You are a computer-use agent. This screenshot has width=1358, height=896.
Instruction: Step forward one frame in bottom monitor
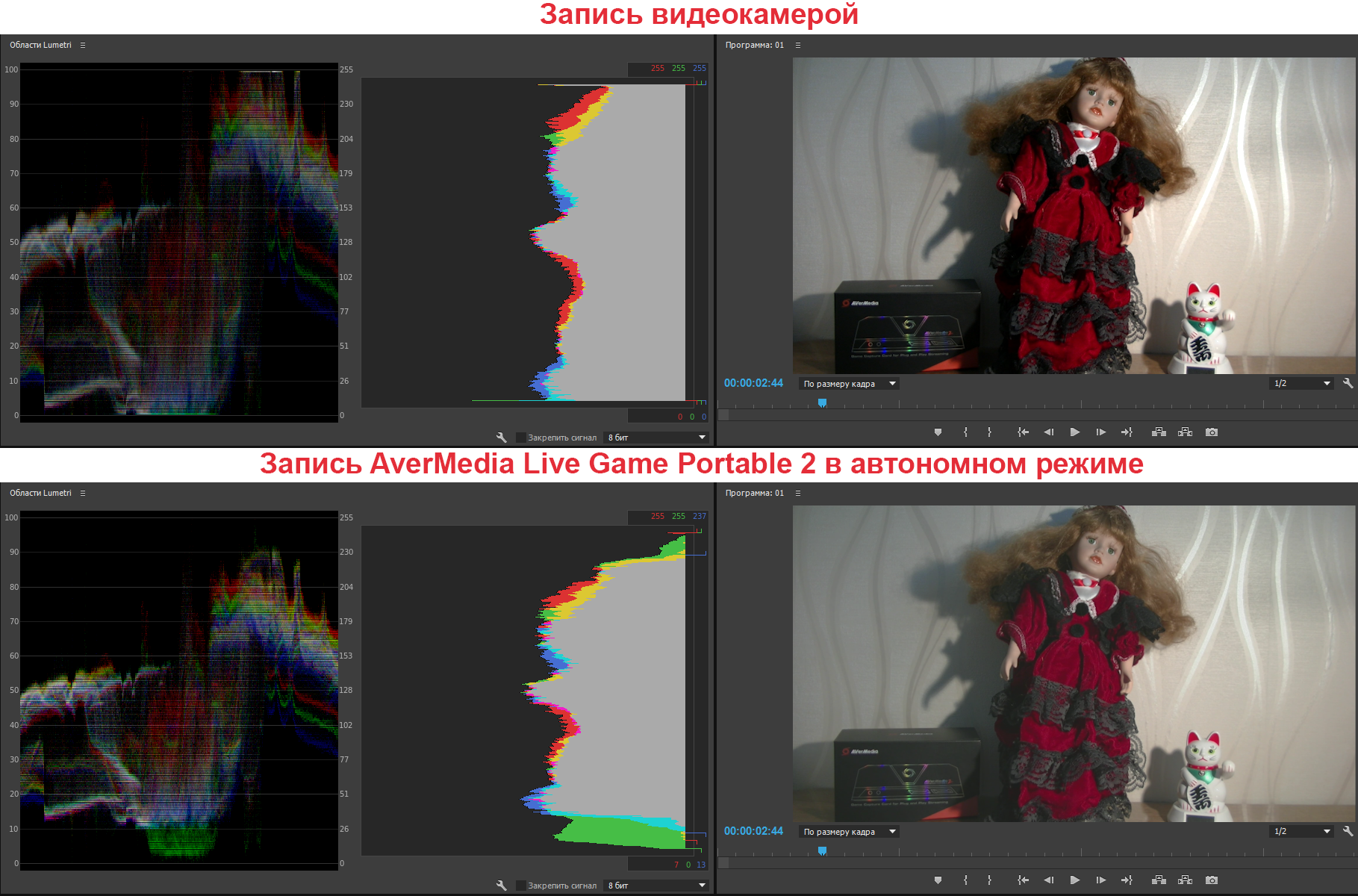click(x=1100, y=880)
